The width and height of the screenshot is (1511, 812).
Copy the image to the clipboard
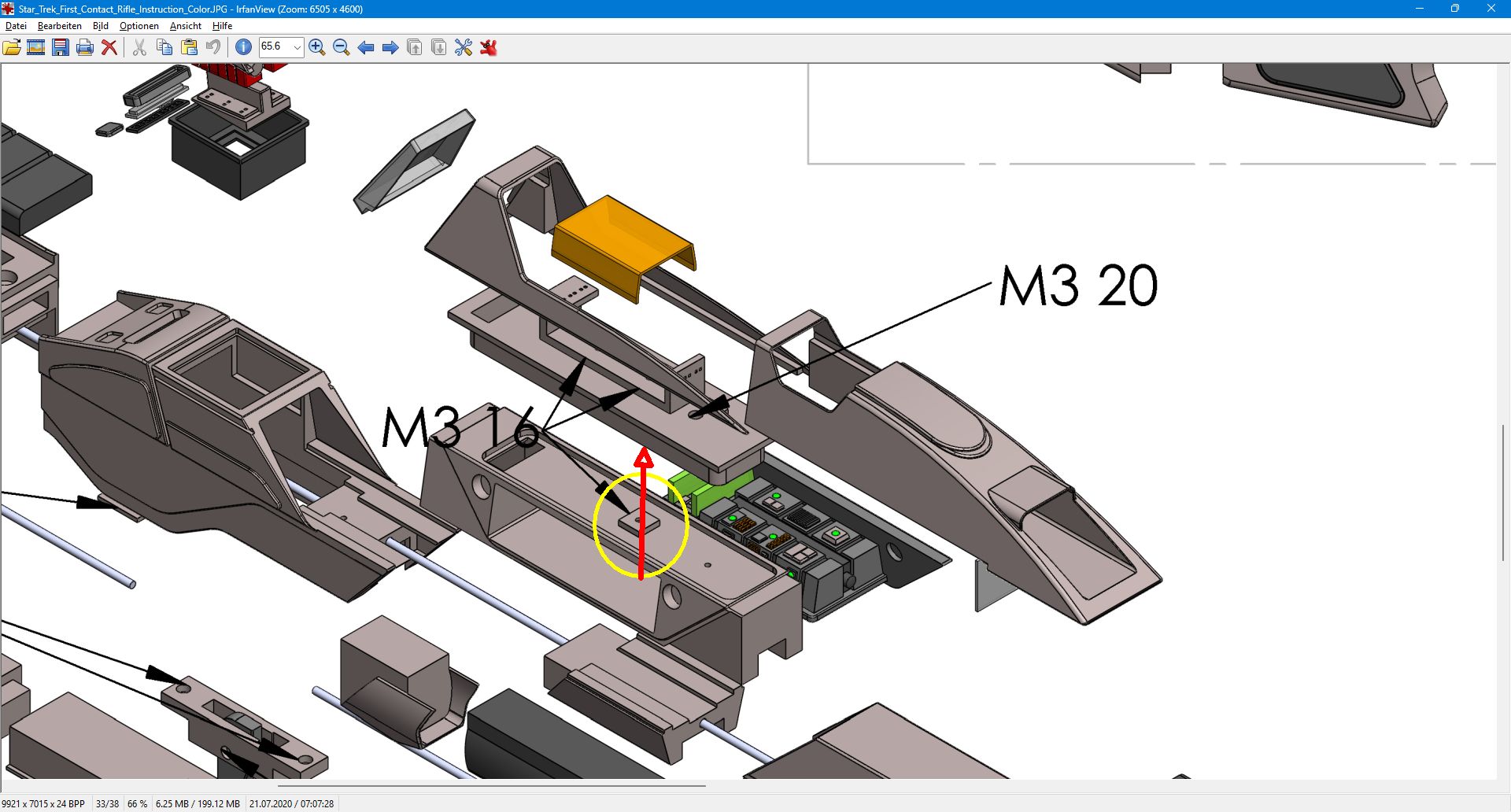164,47
